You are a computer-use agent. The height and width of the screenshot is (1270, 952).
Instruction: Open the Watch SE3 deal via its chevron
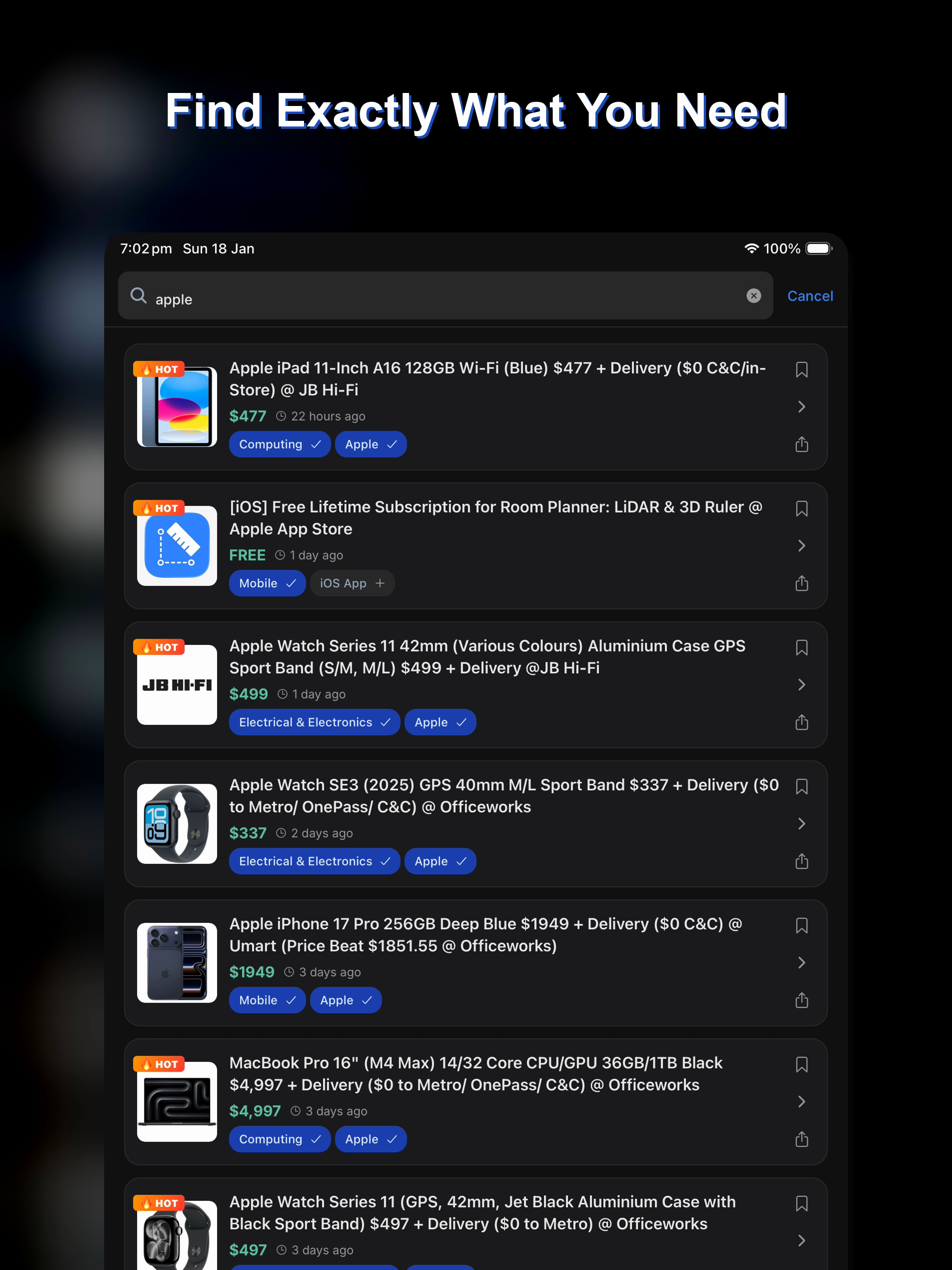801,823
